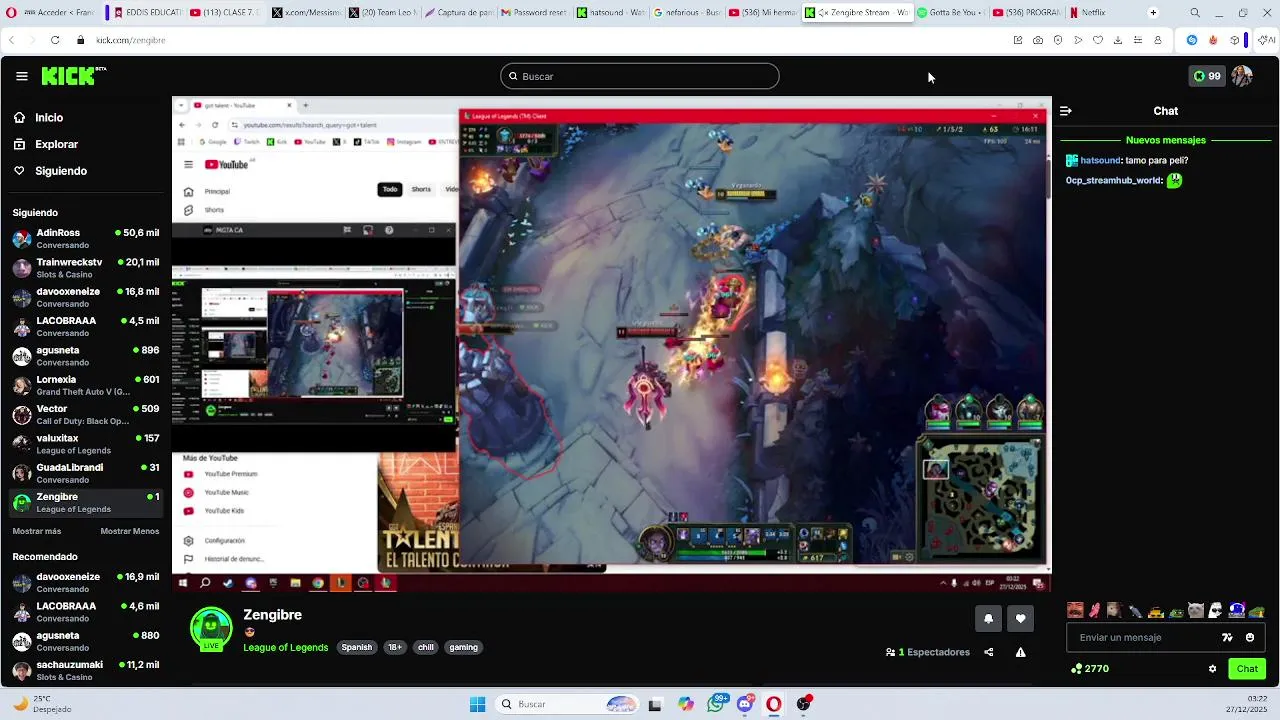
Task: Go back in browser history
Action: coord(11,40)
